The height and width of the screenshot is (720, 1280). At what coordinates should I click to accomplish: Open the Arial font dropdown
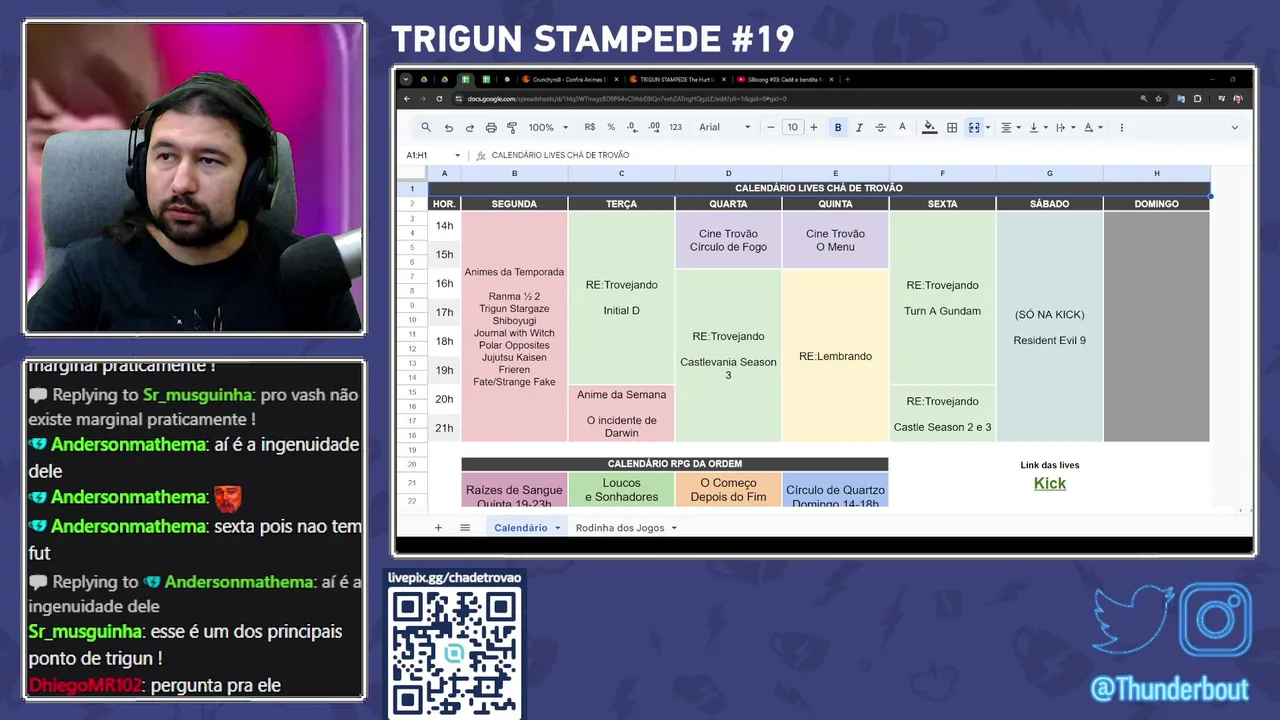click(725, 127)
